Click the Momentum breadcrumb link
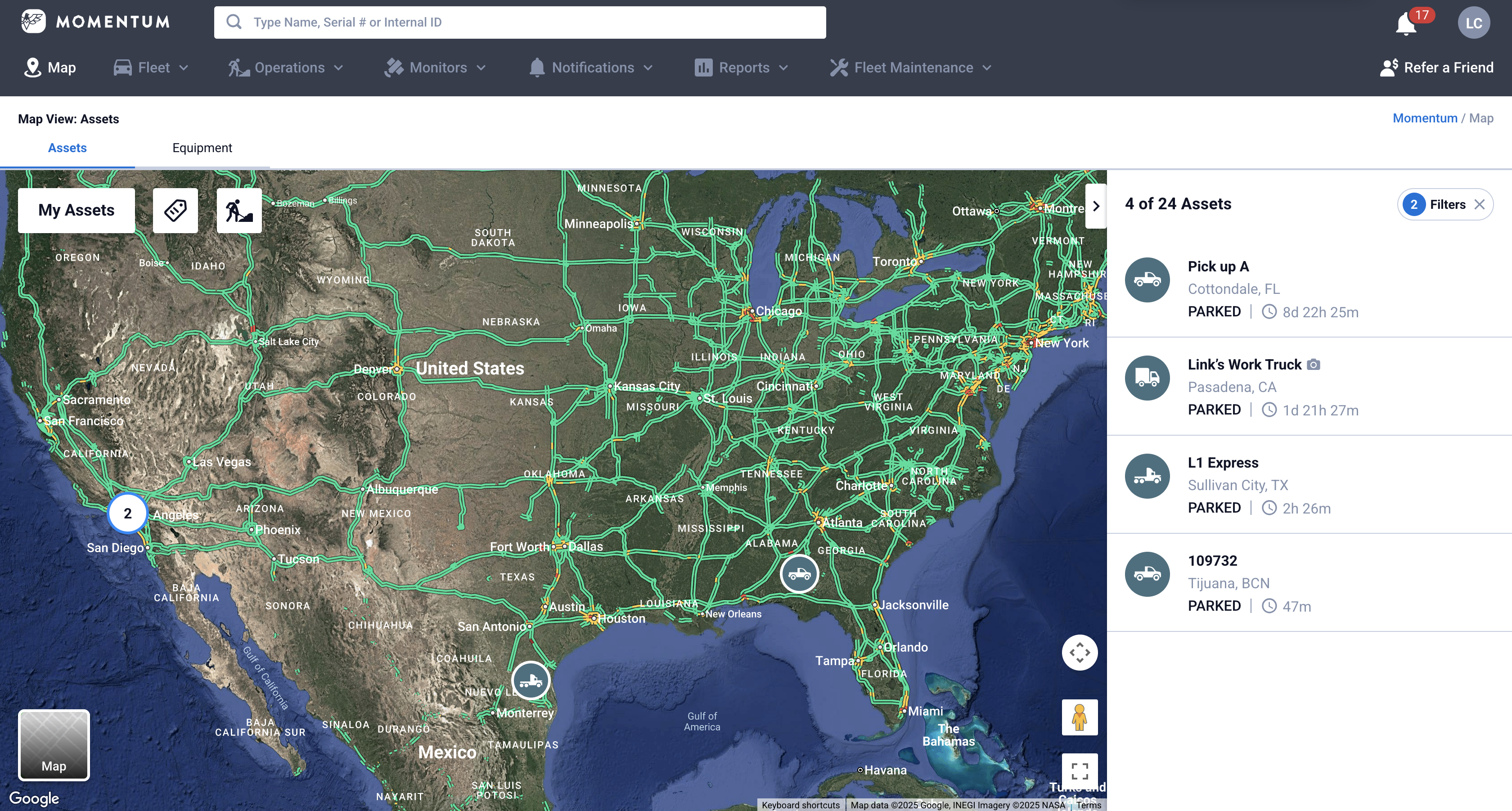This screenshot has width=1512, height=811. coord(1425,118)
